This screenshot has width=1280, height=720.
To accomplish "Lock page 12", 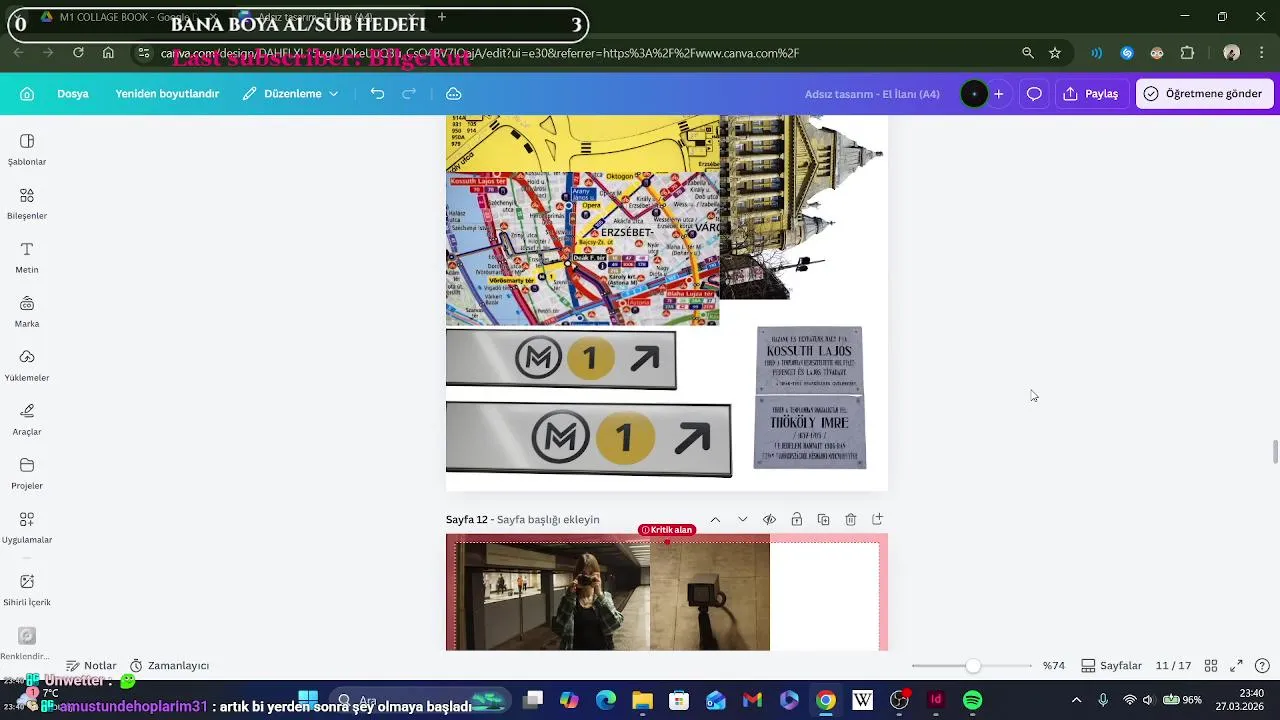I will 796,520.
